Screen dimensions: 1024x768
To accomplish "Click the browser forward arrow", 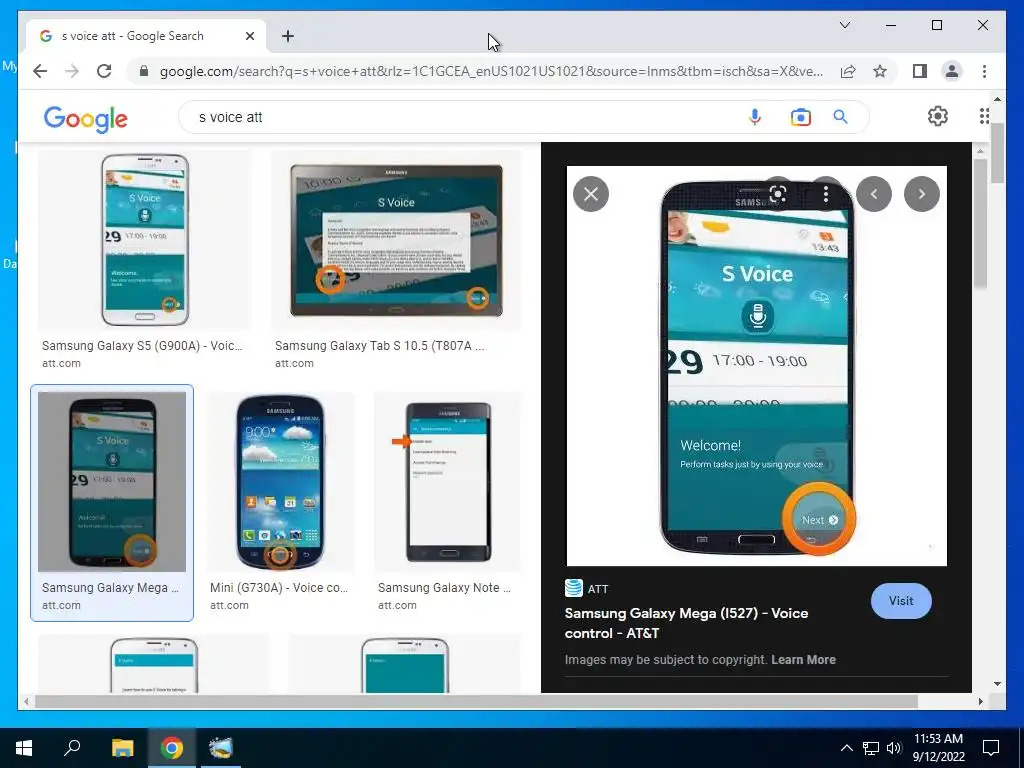I will coord(72,71).
